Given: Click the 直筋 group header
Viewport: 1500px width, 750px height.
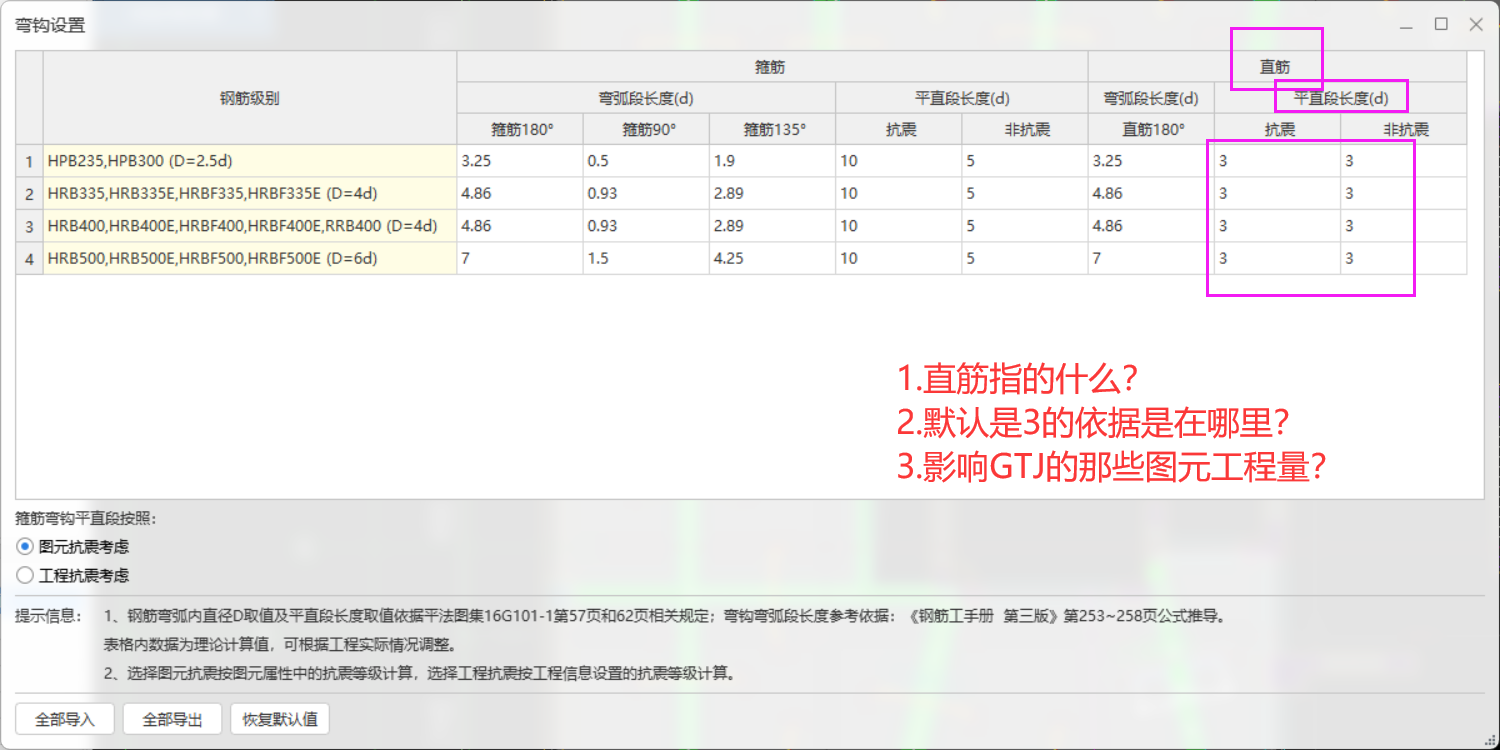Looking at the screenshot, I should click(1277, 67).
